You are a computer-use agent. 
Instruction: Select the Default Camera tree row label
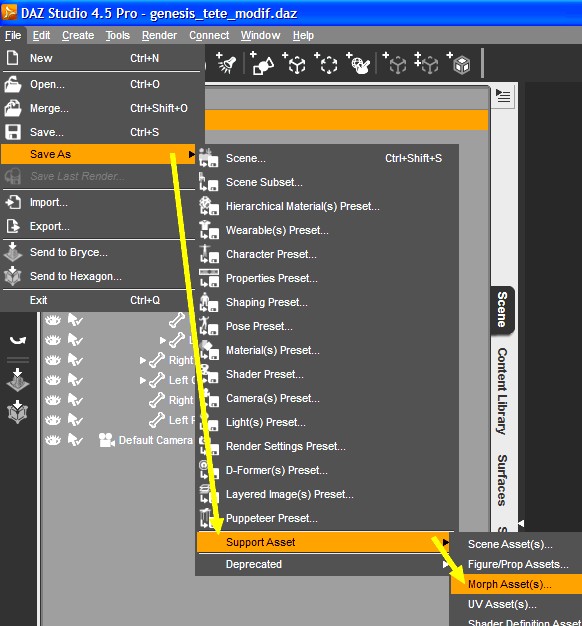click(x=156, y=440)
